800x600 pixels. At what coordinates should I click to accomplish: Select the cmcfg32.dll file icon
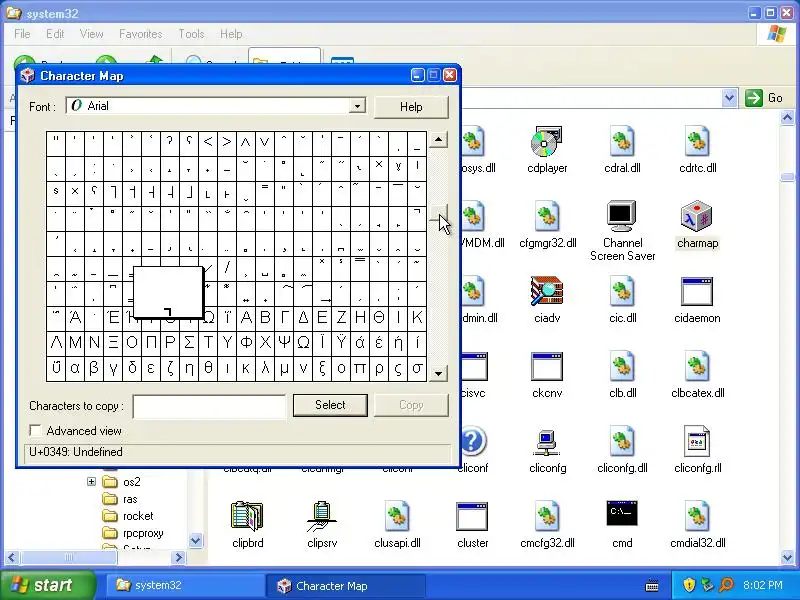[547, 517]
